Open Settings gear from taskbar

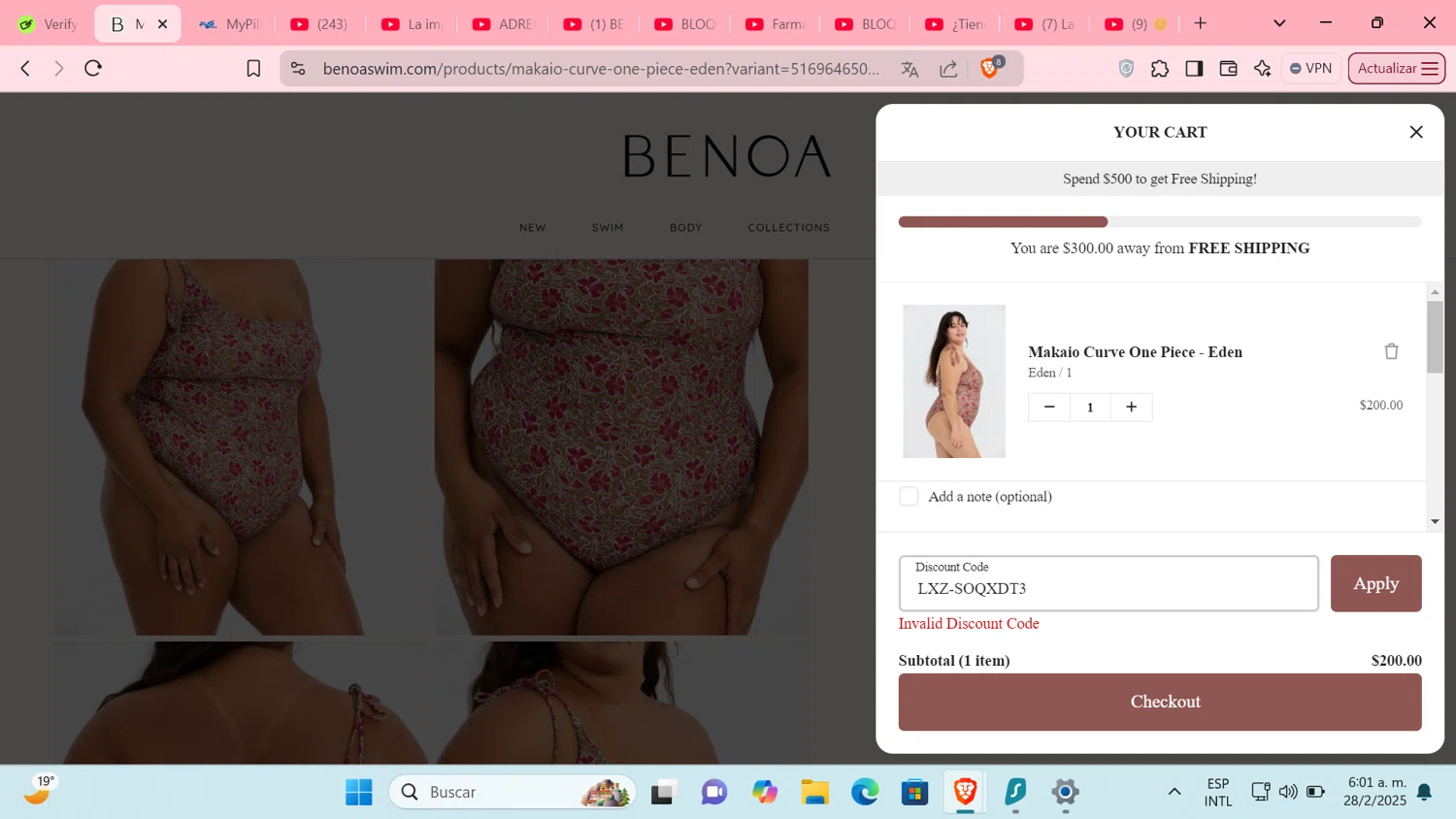click(1065, 792)
